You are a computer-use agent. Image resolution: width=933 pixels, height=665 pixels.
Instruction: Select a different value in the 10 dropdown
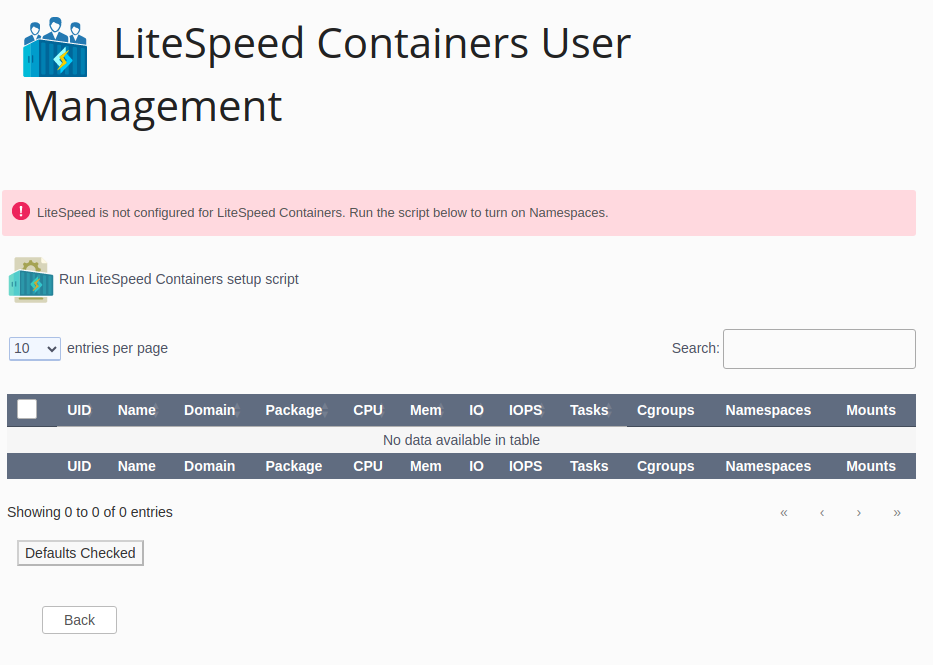pos(34,348)
